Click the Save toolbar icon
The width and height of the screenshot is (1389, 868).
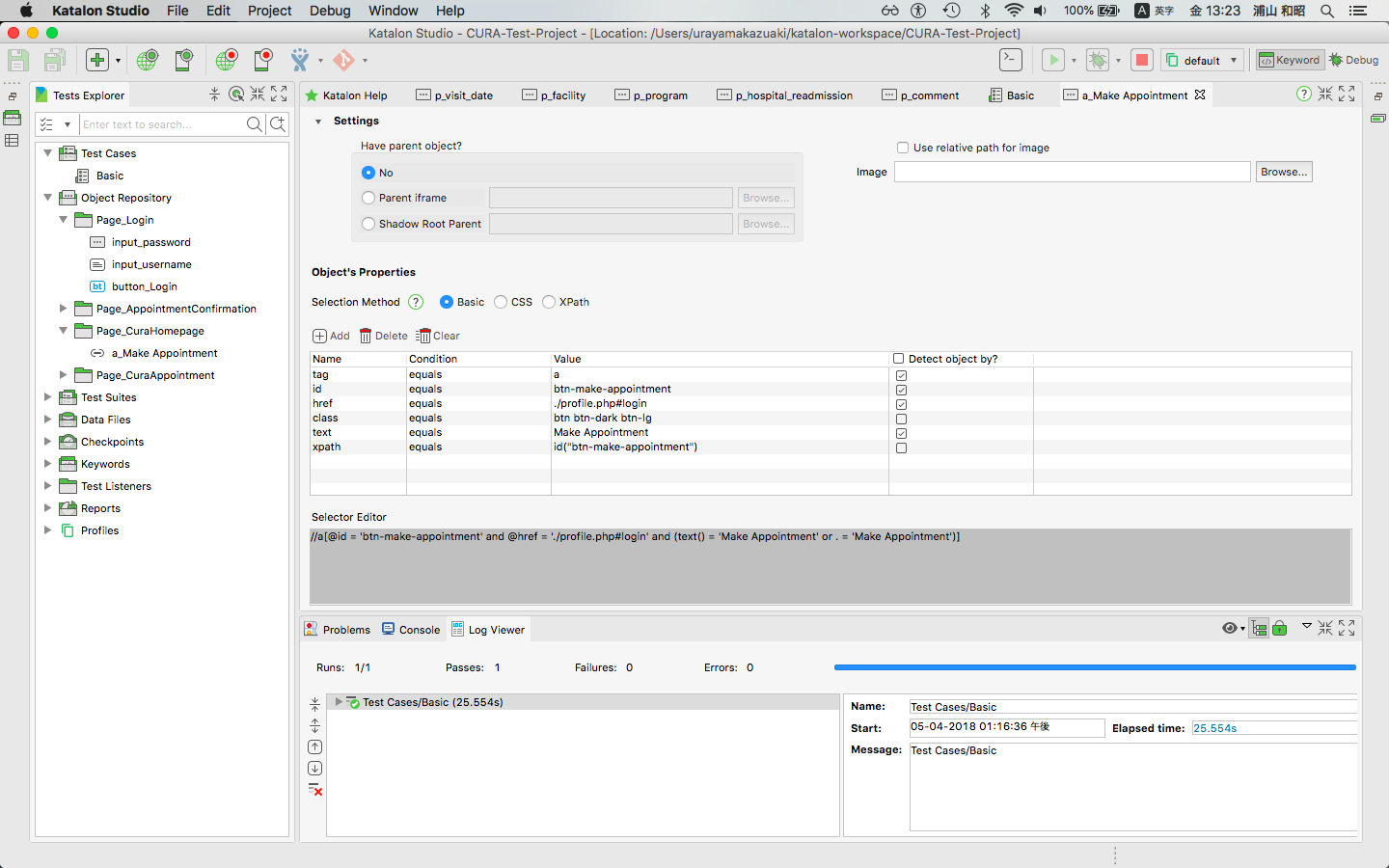click(x=18, y=60)
